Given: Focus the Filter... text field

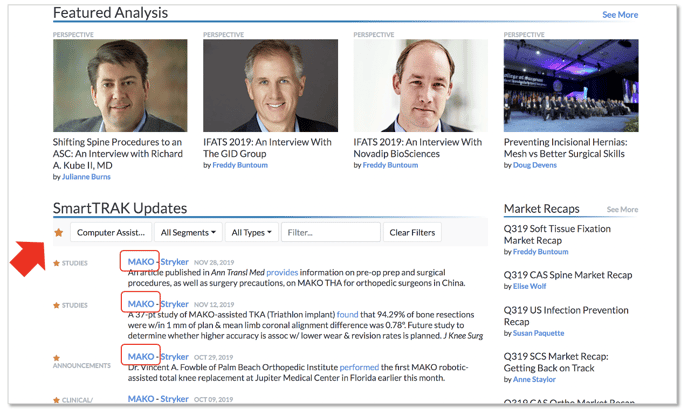Looking at the screenshot, I should pos(331,232).
